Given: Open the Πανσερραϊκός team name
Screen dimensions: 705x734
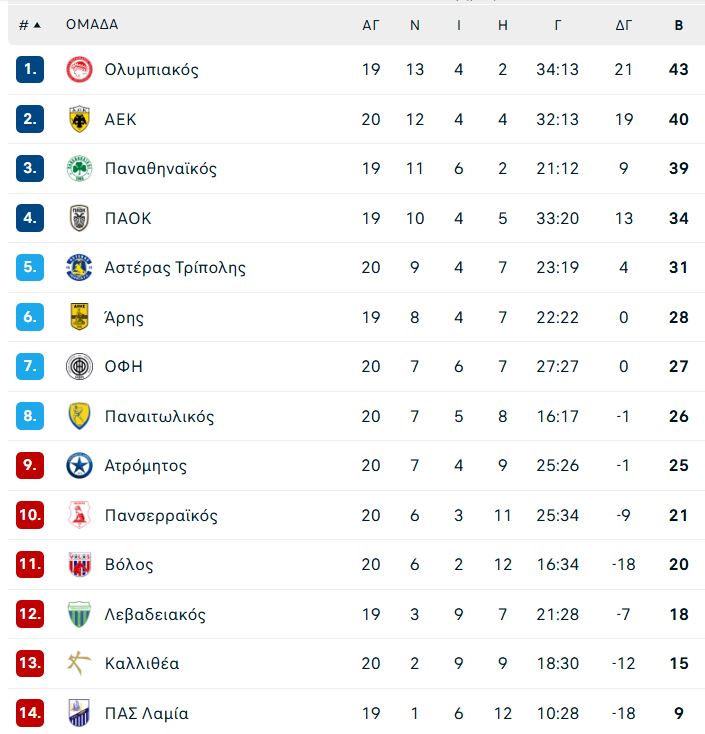Looking at the screenshot, I should click(x=161, y=515).
